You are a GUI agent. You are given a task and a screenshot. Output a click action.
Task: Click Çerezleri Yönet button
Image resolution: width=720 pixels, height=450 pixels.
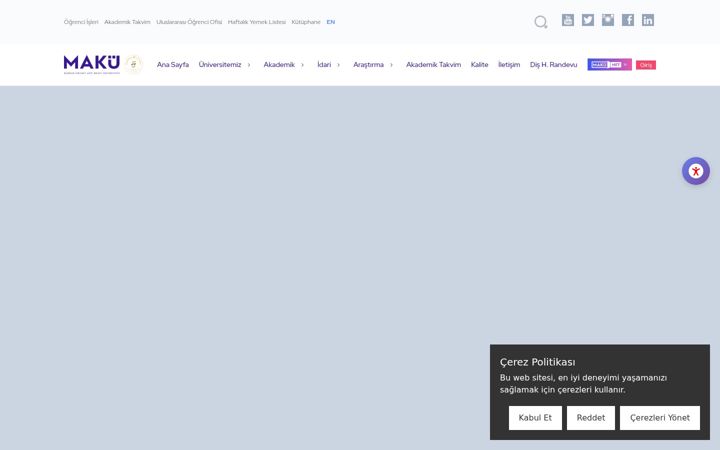point(660,418)
